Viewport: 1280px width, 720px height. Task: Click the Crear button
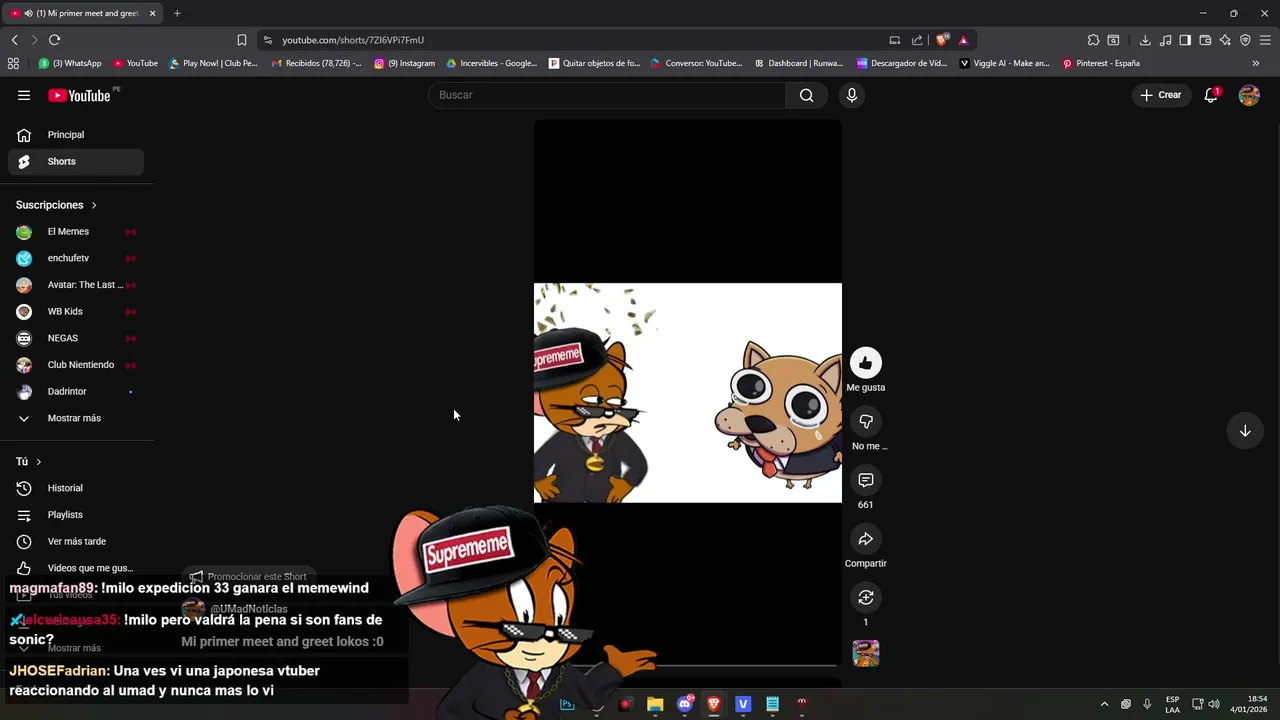tap(1160, 95)
